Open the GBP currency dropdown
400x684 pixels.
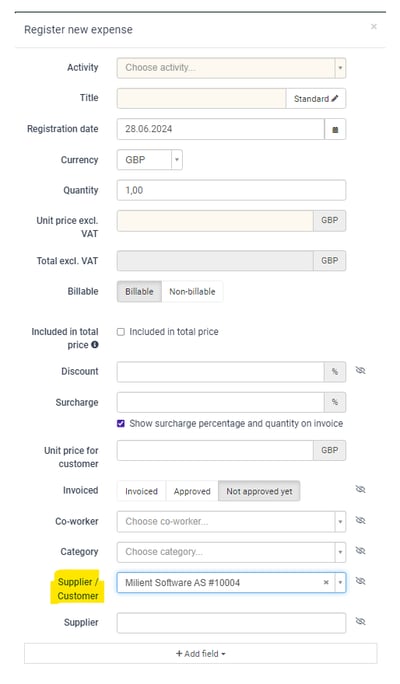click(150, 160)
